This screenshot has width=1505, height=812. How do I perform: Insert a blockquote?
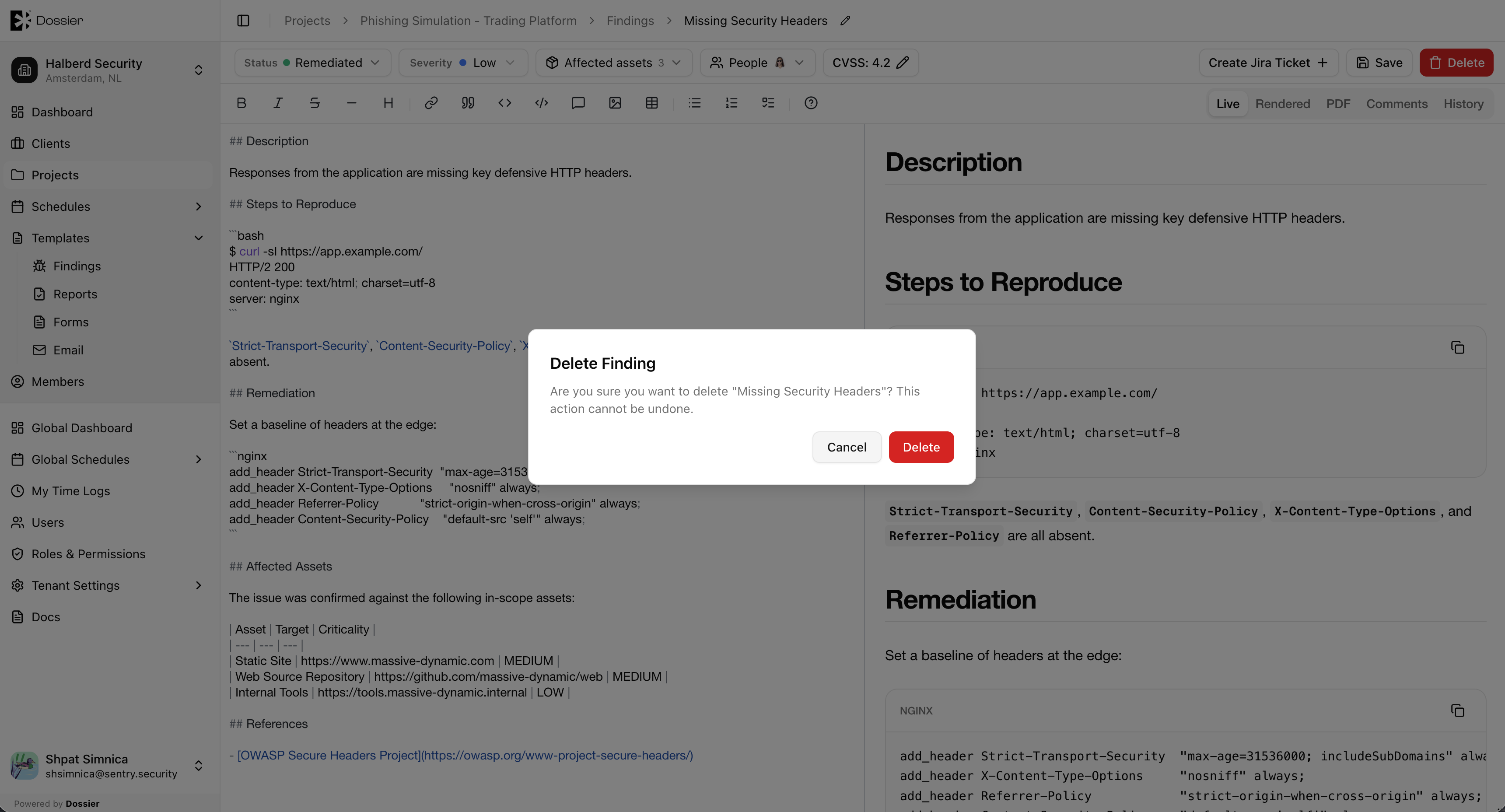point(468,103)
